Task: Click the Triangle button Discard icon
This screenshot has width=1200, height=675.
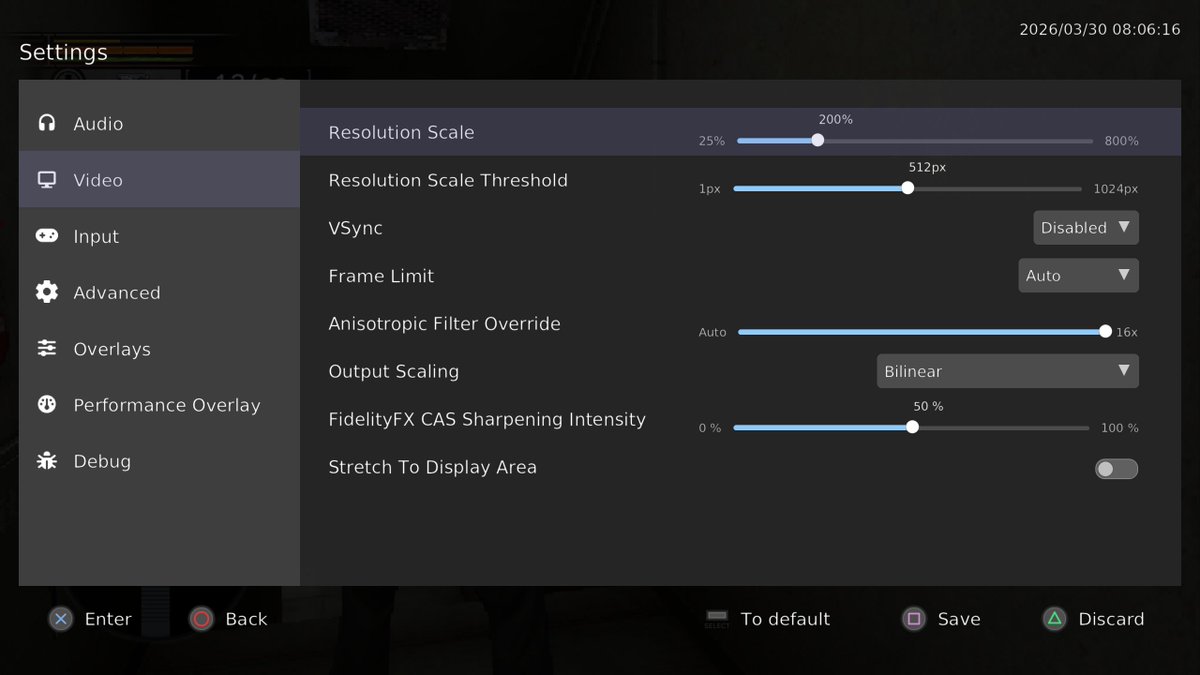Action: click(1052, 619)
